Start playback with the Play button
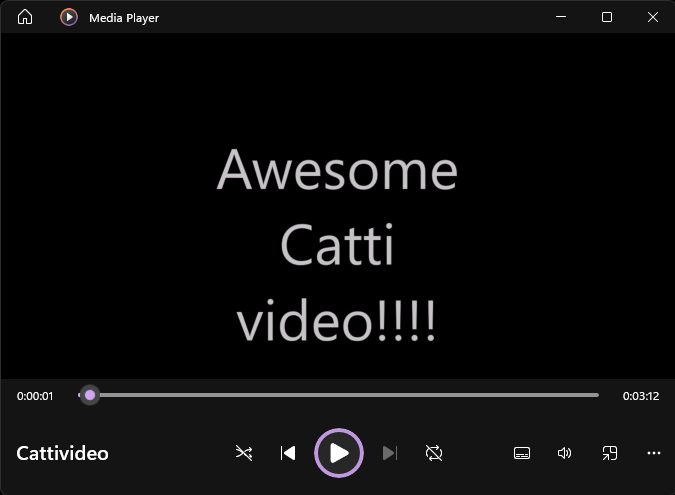The height and width of the screenshot is (495, 675). 339,453
